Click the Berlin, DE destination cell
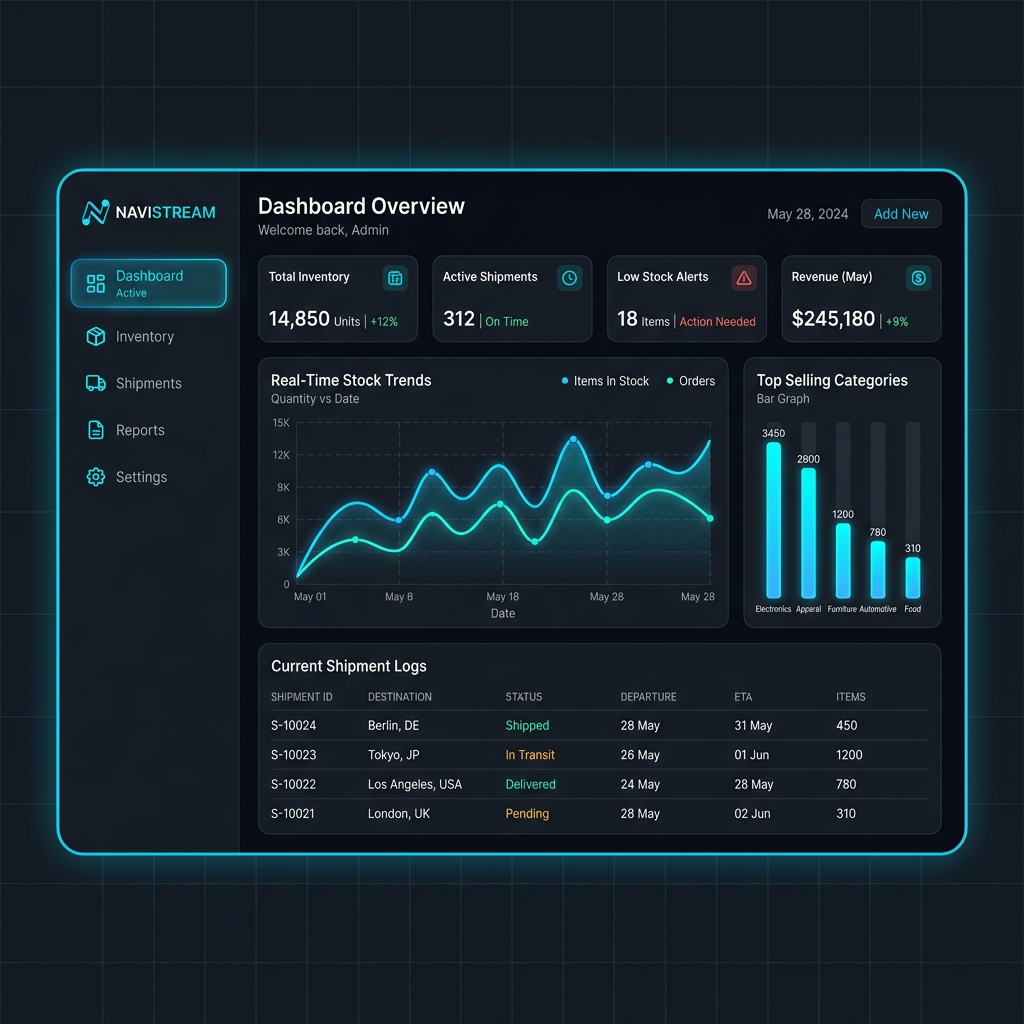 click(x=393, y=726)
